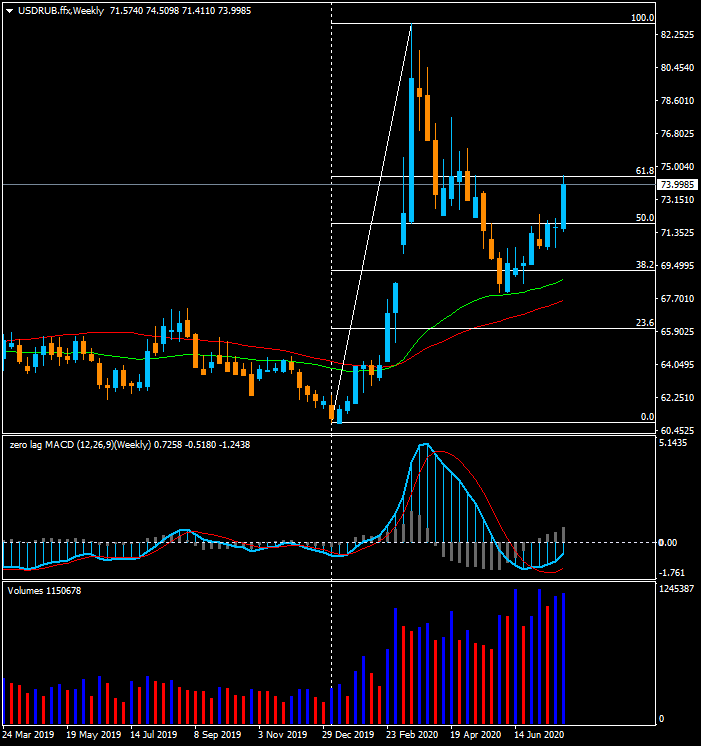Click the MACD 0.00 zero level label

tap(668, 542)
